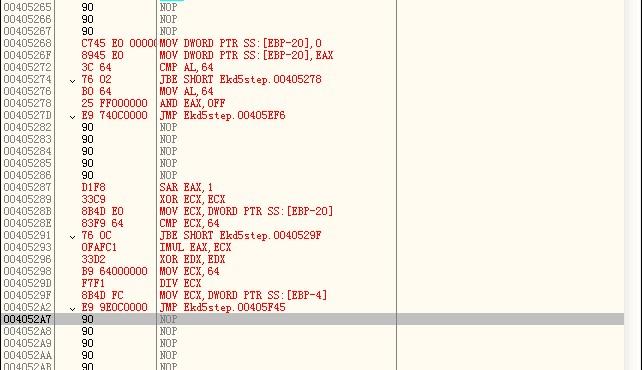Click address 0040528E in the address column
Screen dimensions: 642x370
27,223
